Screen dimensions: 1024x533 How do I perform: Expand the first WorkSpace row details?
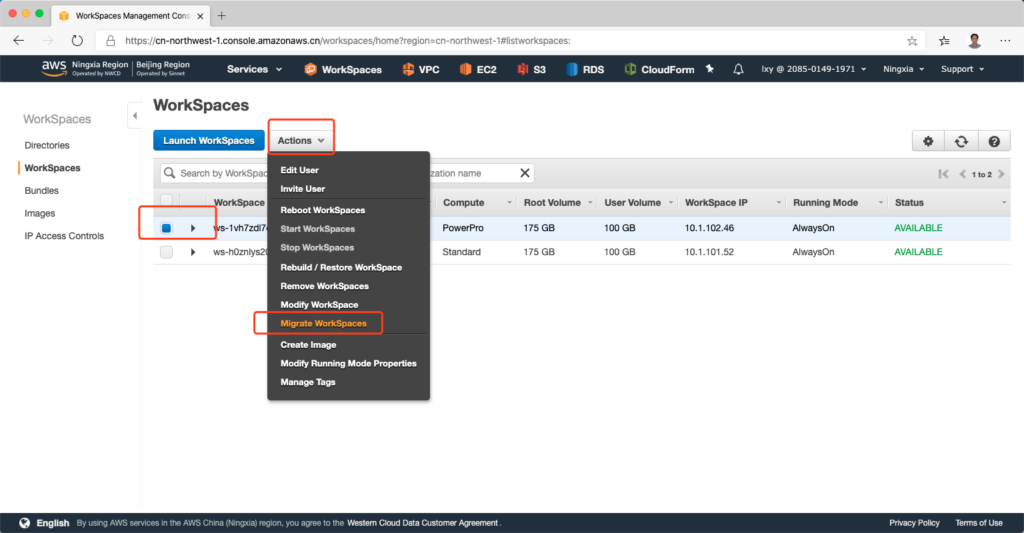point(193,228)
